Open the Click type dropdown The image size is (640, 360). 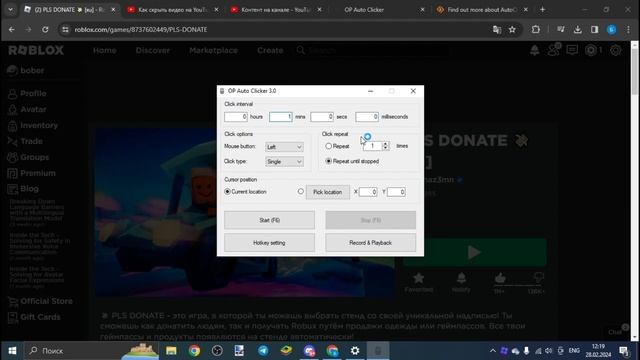(284, 162)
